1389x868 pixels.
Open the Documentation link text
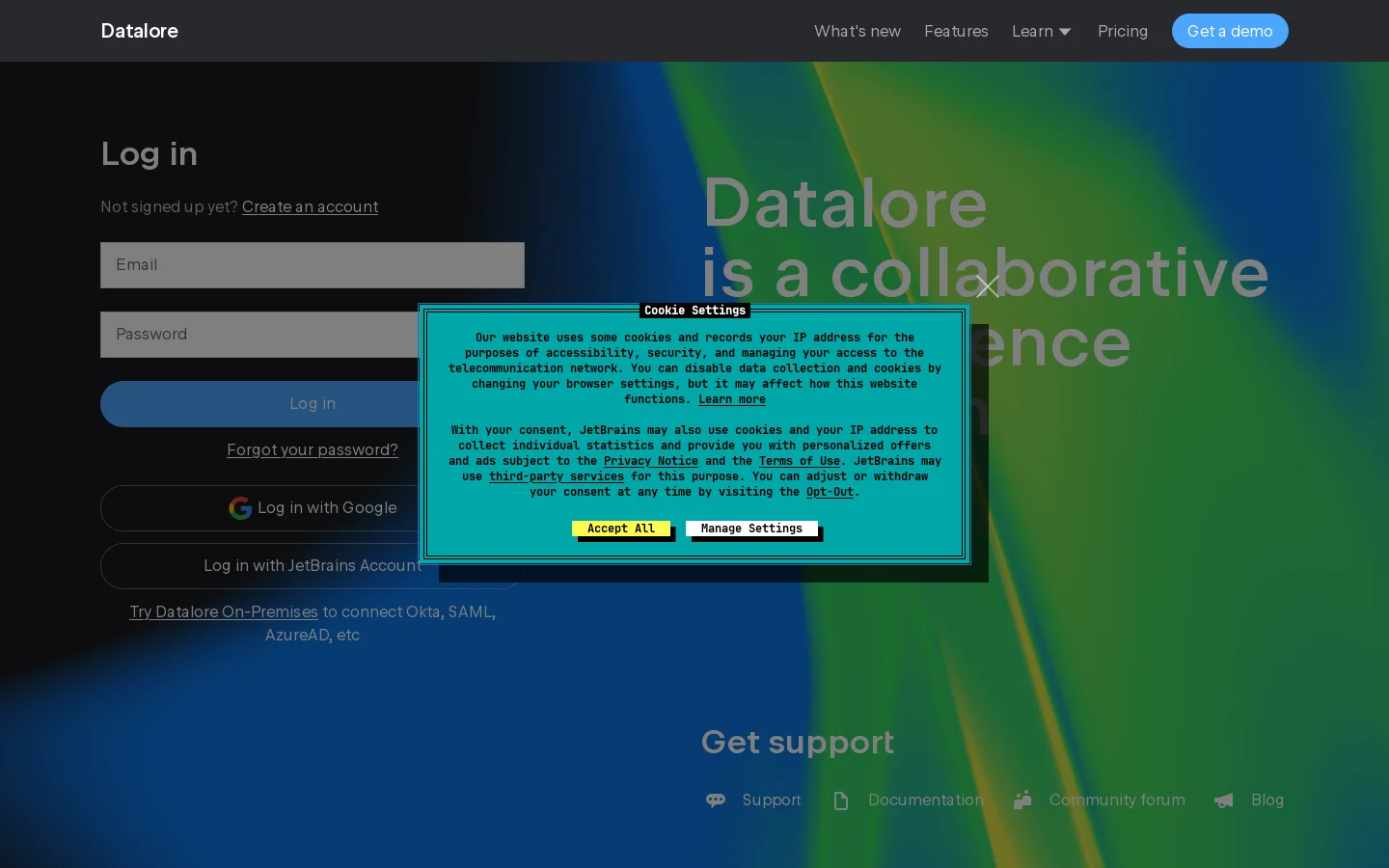pos(926,800)
